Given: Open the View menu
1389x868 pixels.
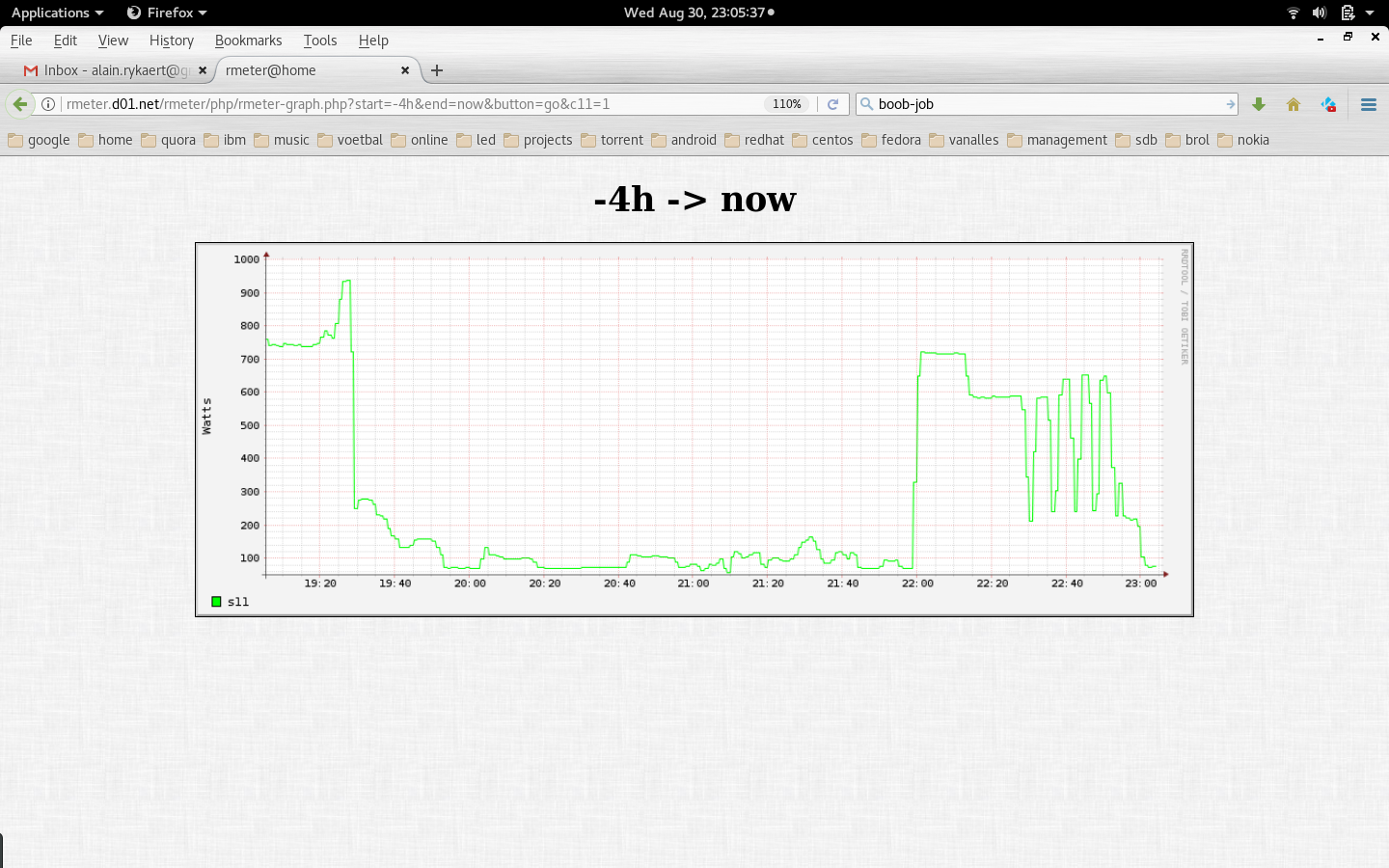Looking at the screenshot, I should click(x=113, y=41).
